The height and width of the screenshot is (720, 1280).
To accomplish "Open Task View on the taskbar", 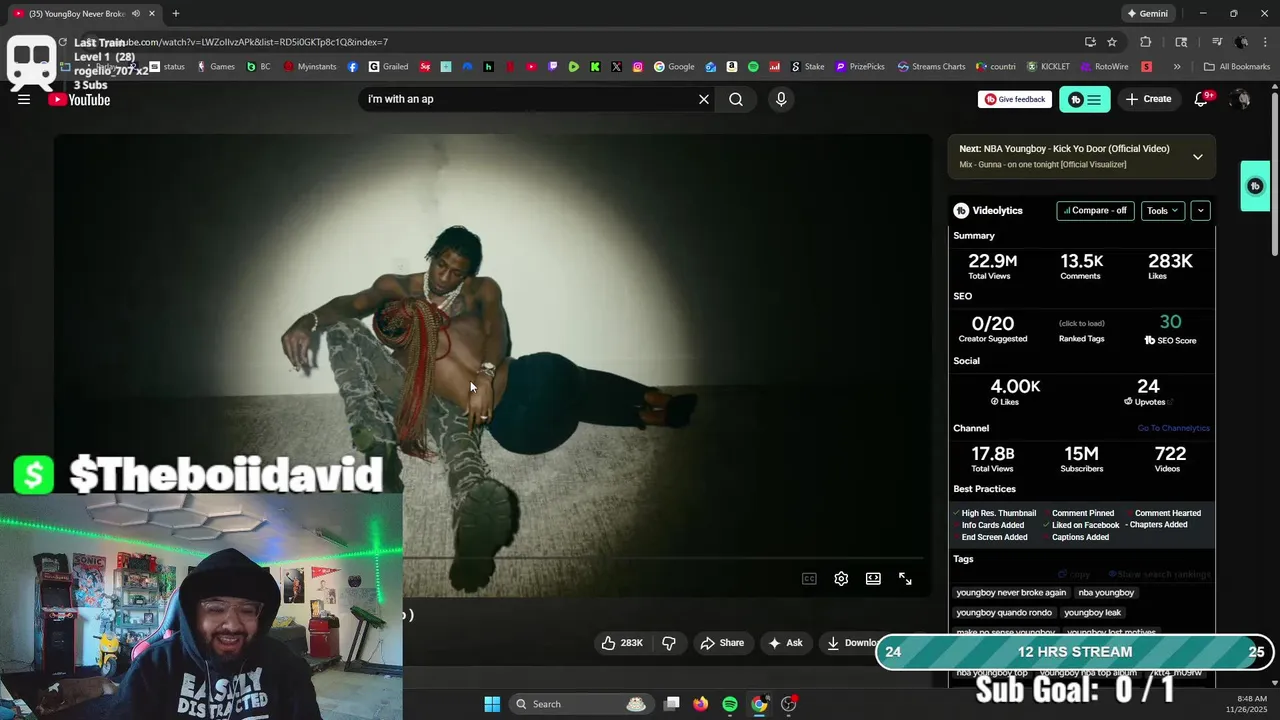I will coord(672,704).
